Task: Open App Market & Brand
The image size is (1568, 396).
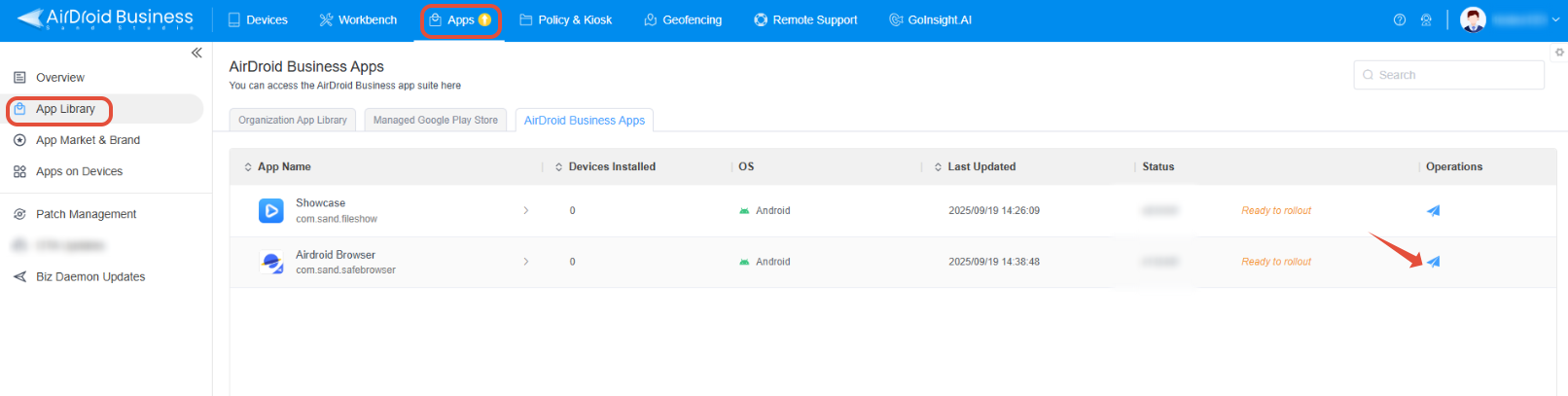Action: point(88,140)
